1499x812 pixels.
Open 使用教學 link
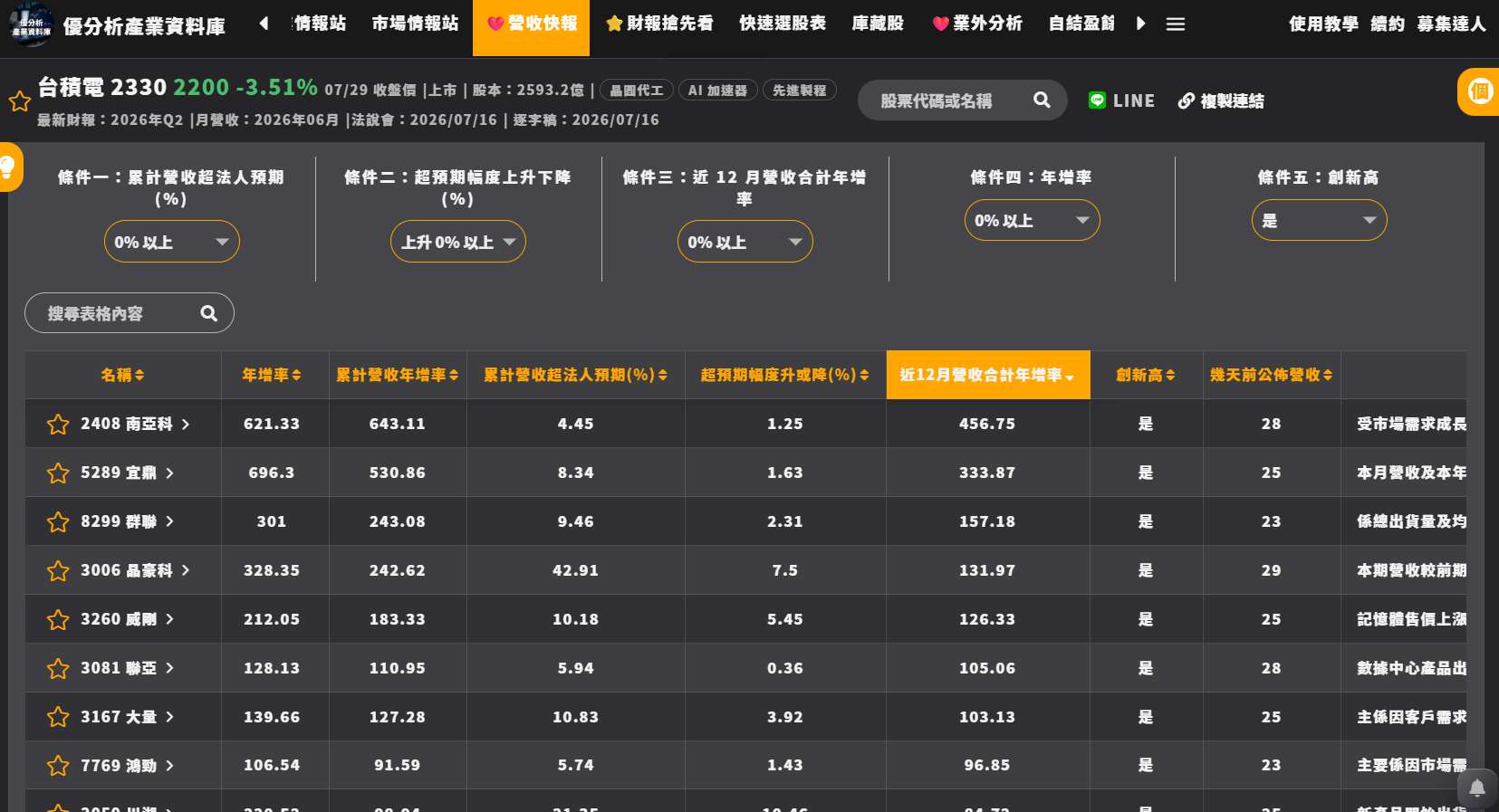pos(1323,24)
